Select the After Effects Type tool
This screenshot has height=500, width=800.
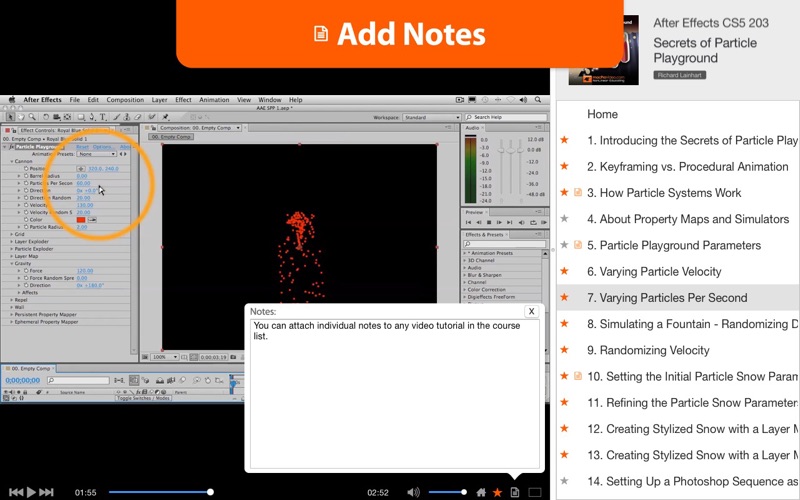click(103, 117)
